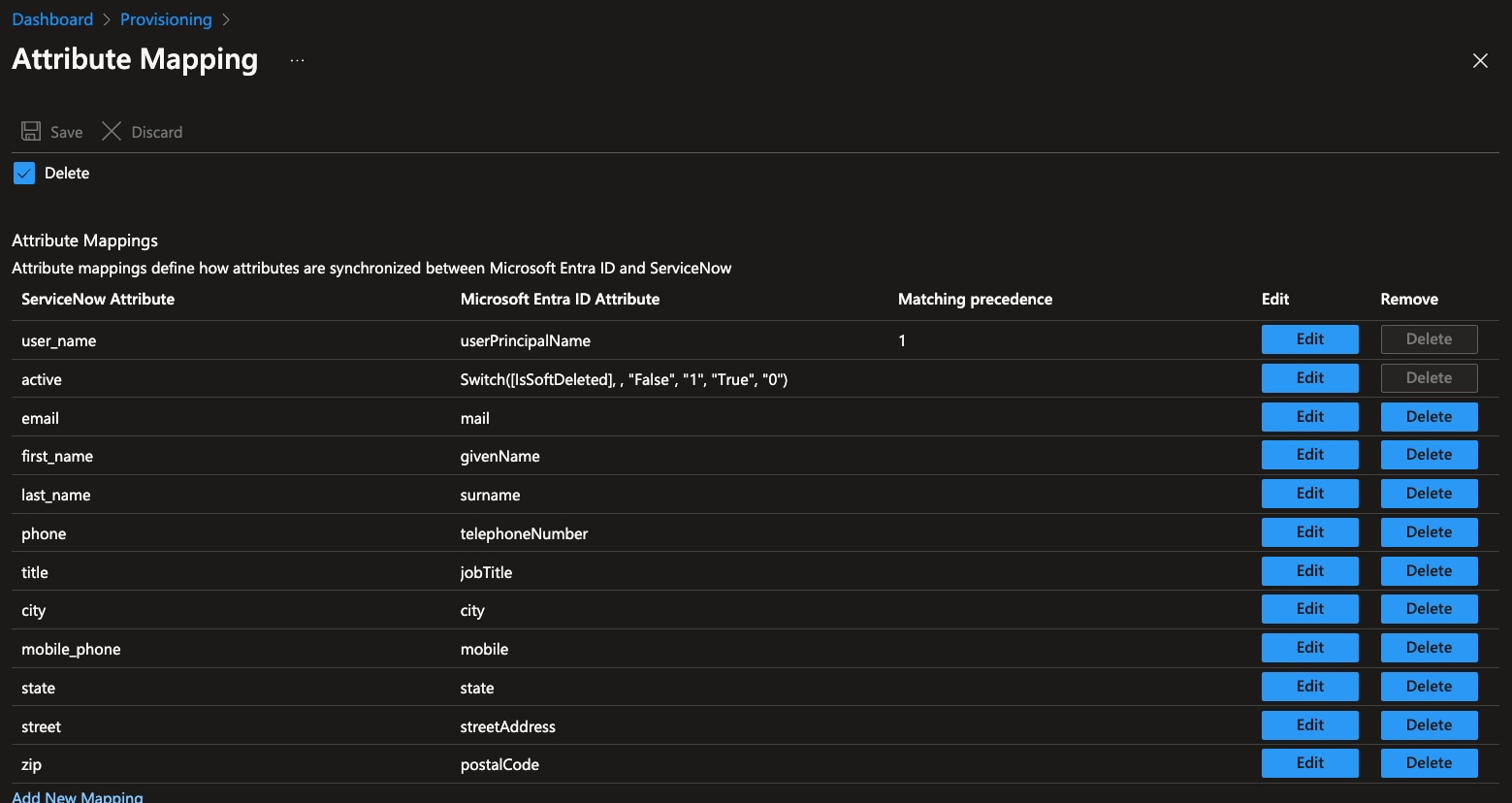Edit the state mapping
The height and width of the screenshot is (803, 1512).
[1309, 687]
